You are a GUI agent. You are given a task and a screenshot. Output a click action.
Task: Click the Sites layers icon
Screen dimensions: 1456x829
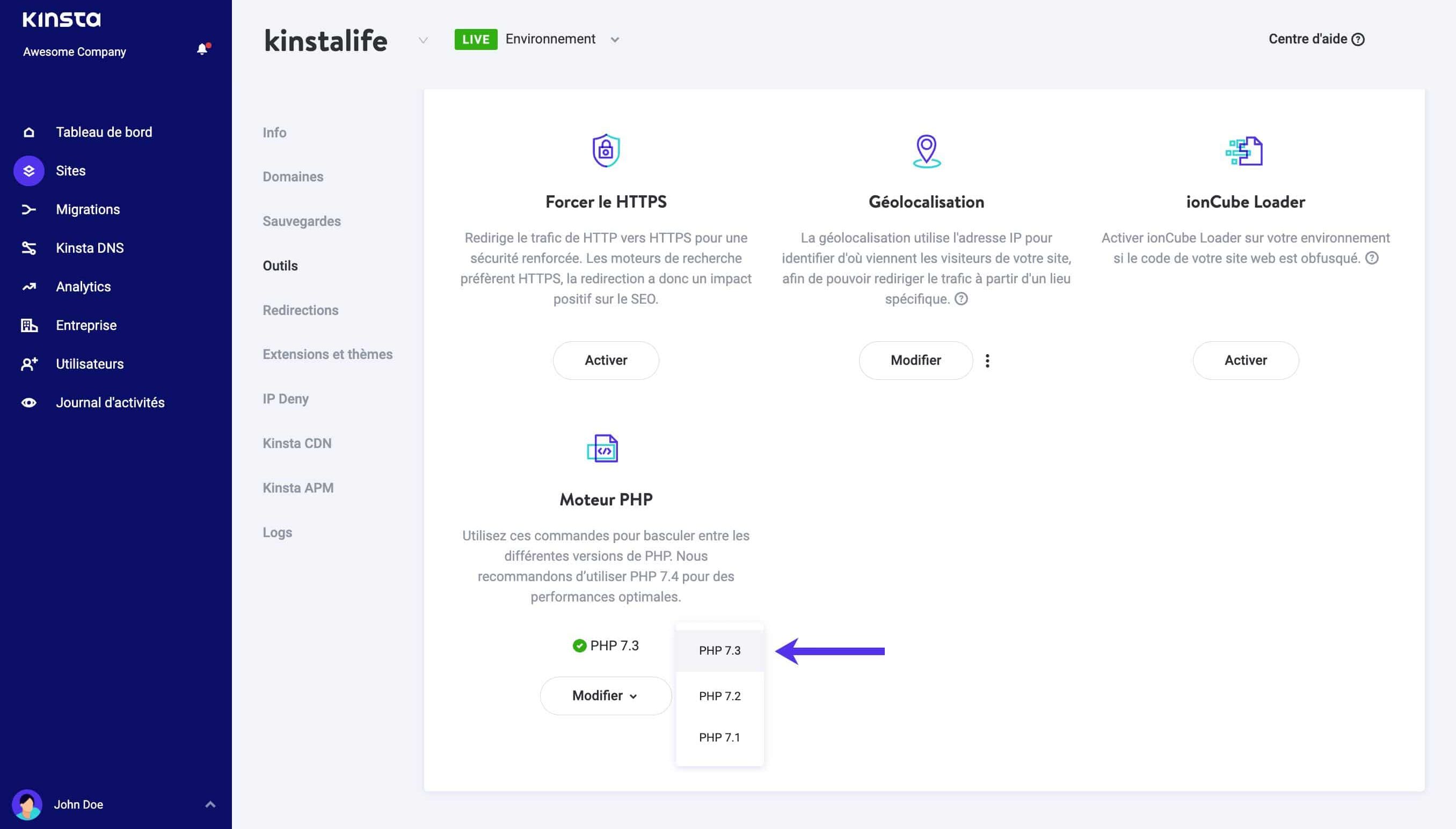click(x=28, y=171)
